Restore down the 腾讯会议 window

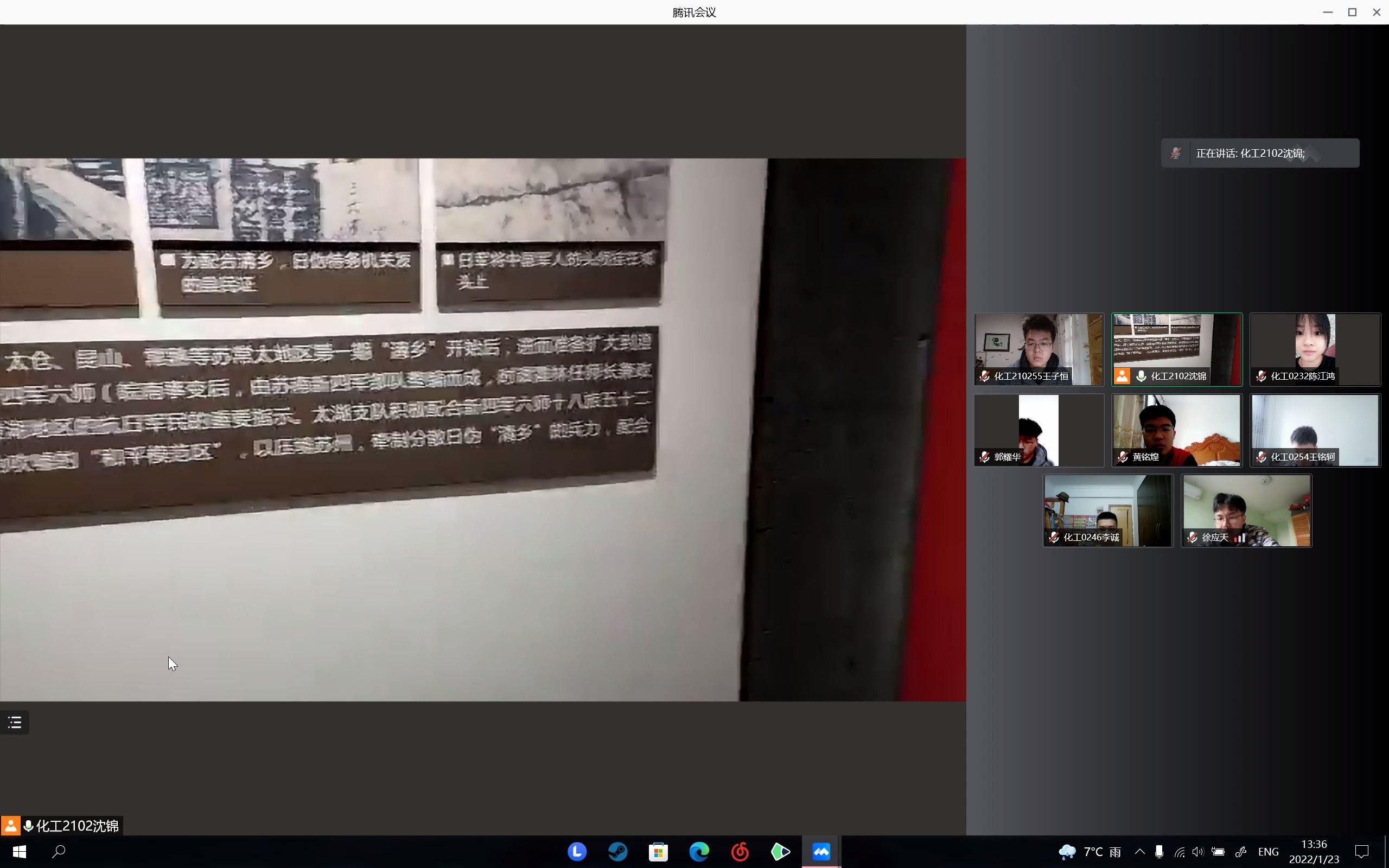(x=1352, y=12)
